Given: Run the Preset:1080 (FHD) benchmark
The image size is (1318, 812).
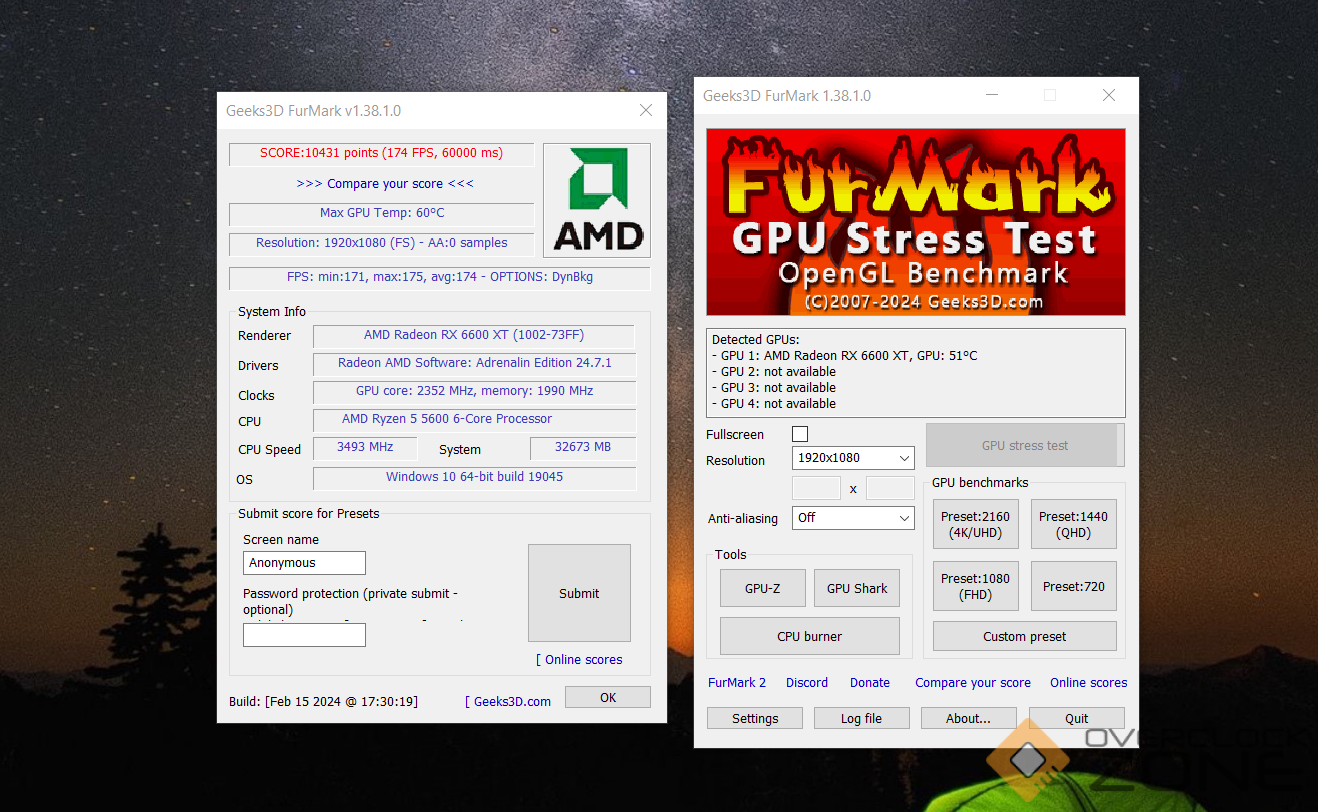Looking at the screenshot, I should 975,586.
